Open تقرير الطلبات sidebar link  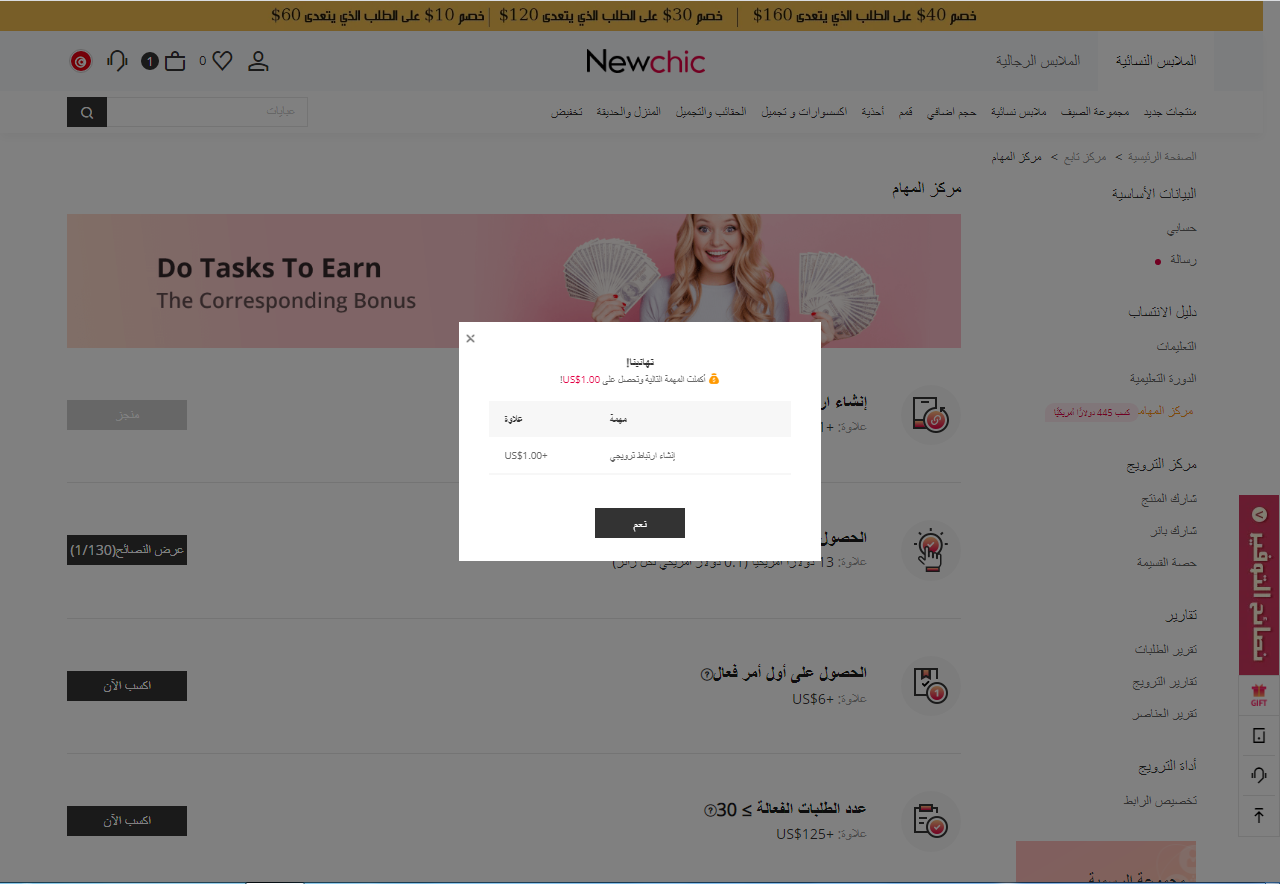(1166, 650)
